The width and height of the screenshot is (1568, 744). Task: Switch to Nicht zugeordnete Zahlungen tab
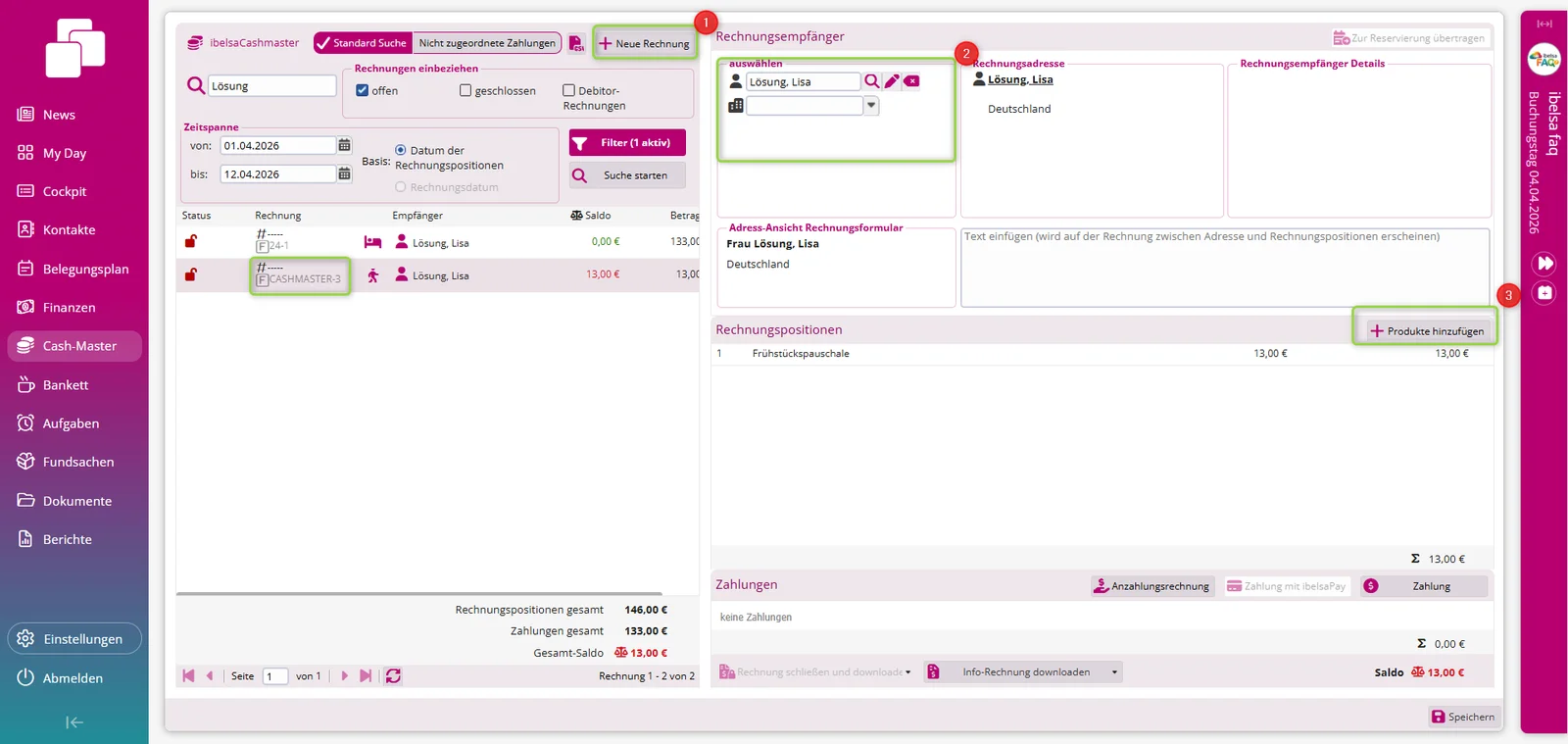point(487,43)
